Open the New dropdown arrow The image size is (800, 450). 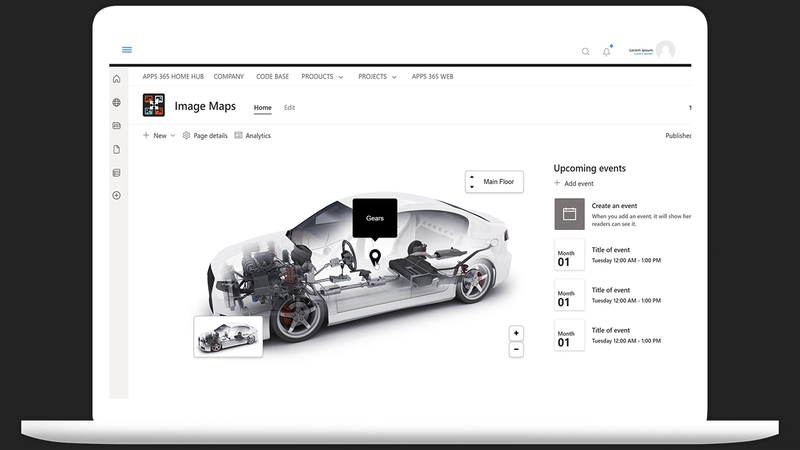pyautogui.click(x=172, y=136)
